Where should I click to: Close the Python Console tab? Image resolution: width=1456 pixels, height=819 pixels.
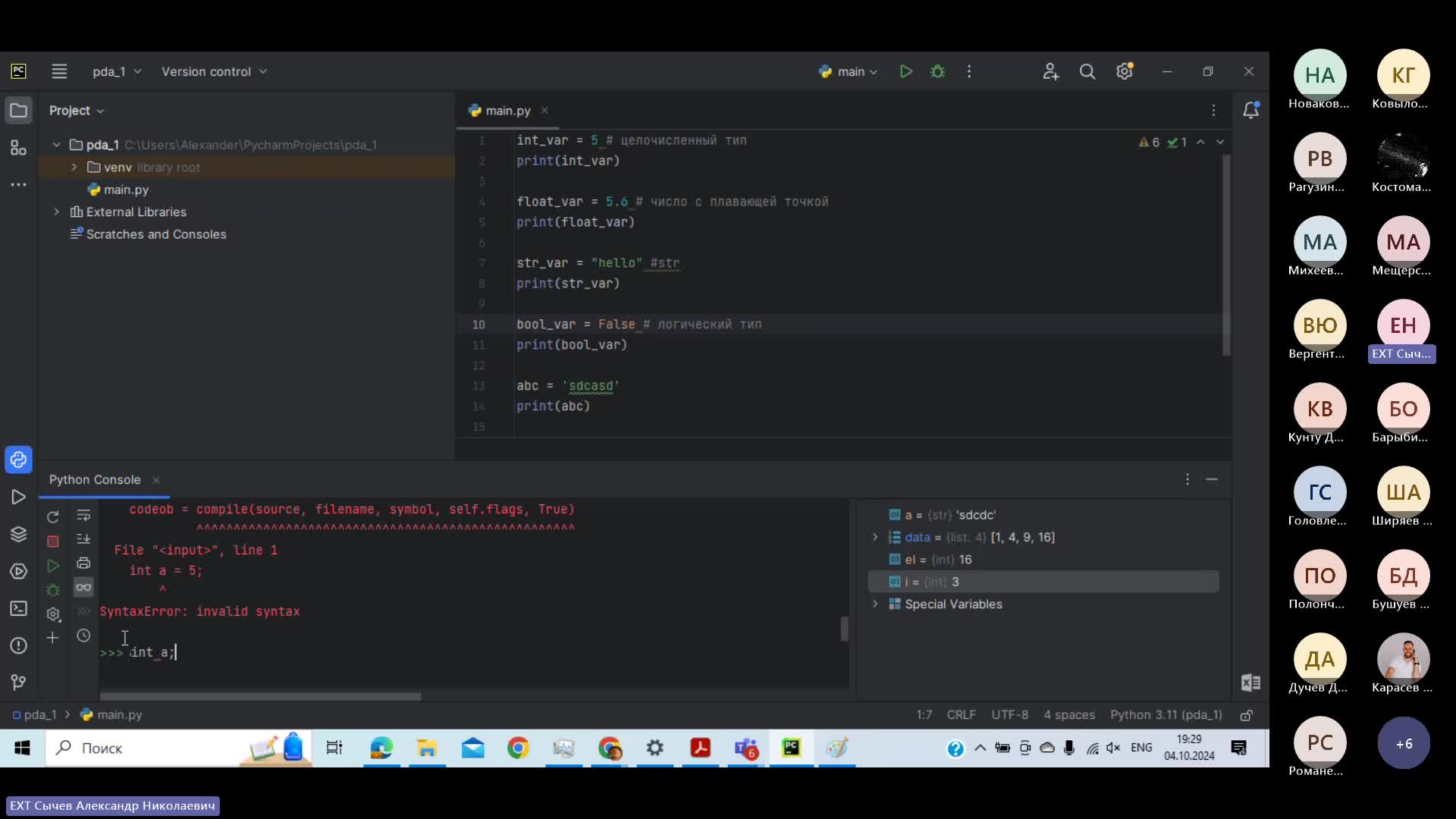[x=156, y=480]
